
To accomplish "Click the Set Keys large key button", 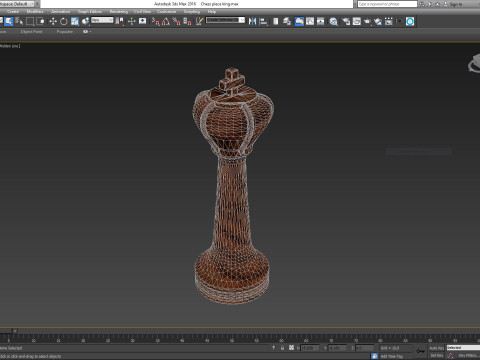I will click(x=420, y=351).
